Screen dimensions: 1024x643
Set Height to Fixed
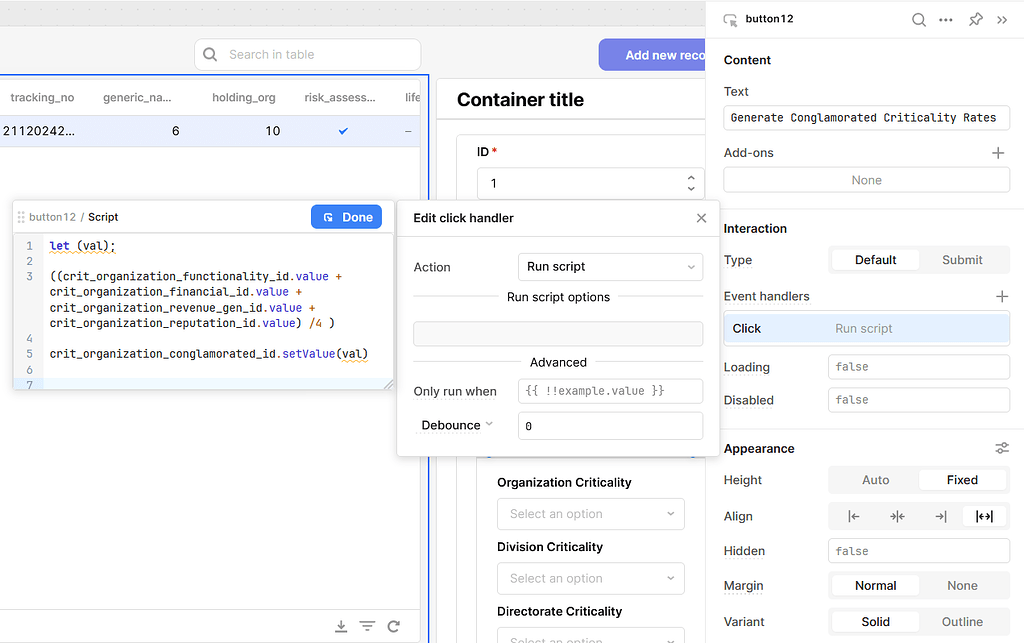click(962, 480)
